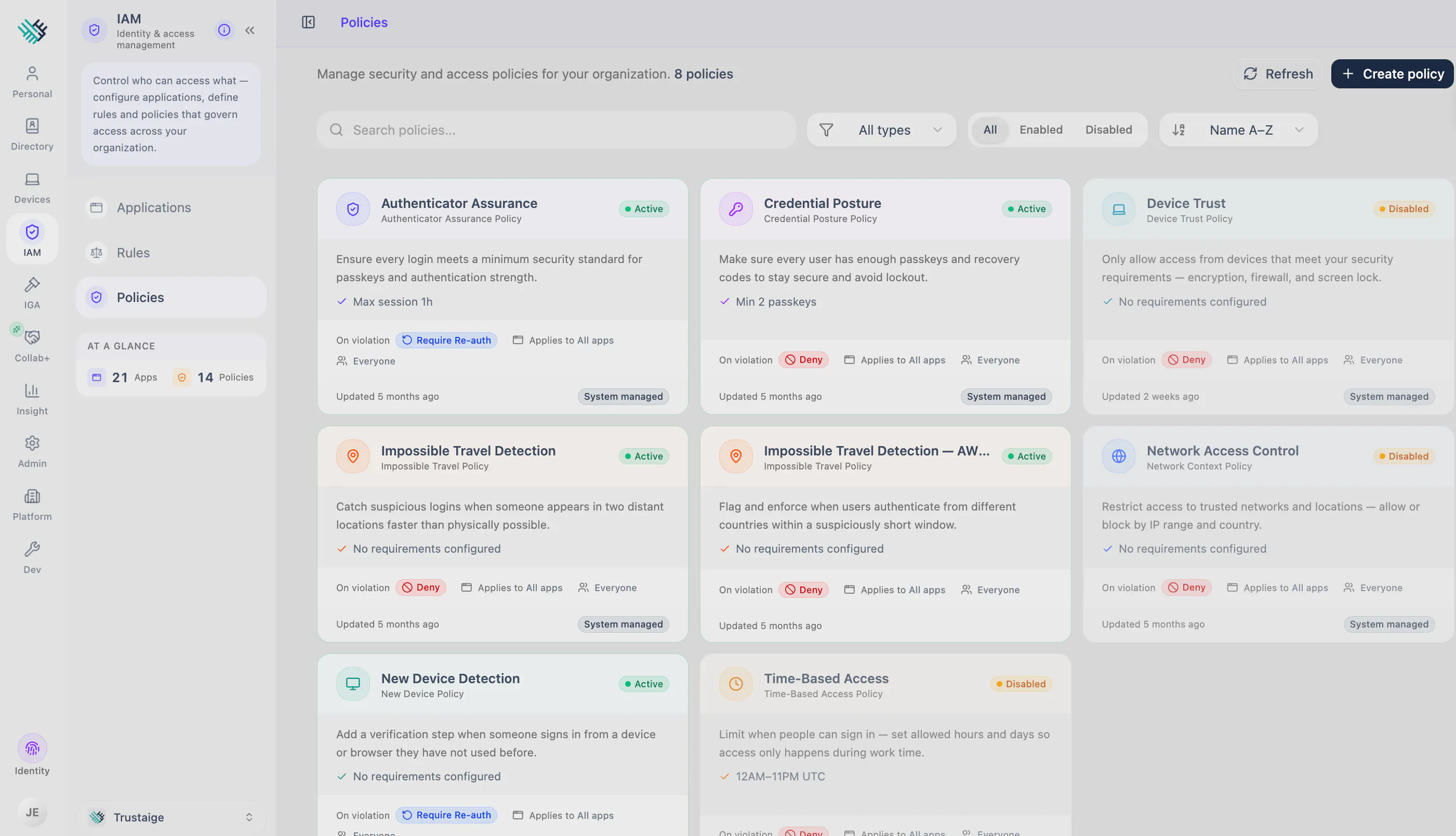Open the Dev wrench section
The width and height of the screenshot is (1456, 836).
point(32,557)
